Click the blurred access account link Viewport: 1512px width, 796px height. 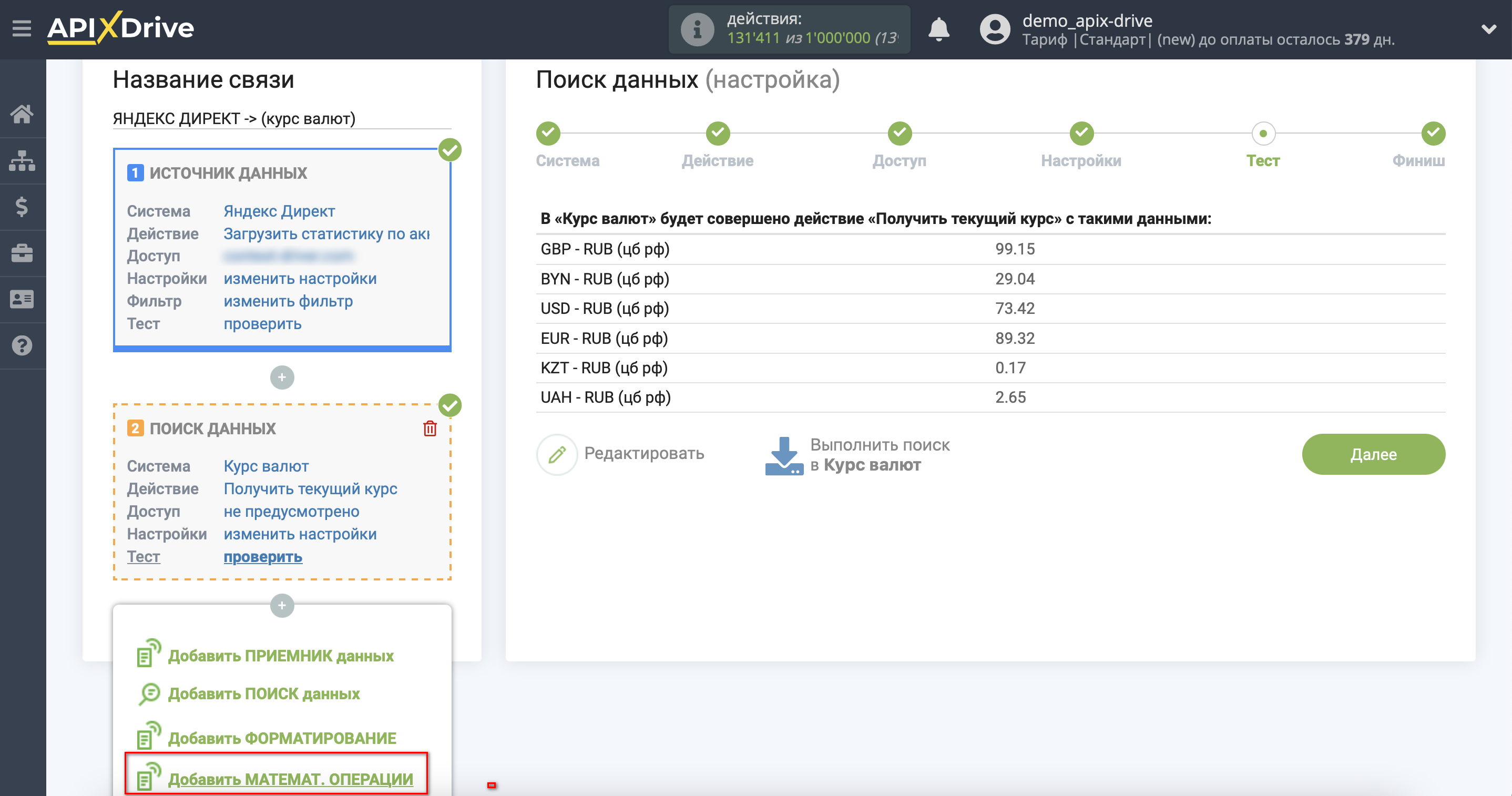pyautogui.click(x=288, y=257)
